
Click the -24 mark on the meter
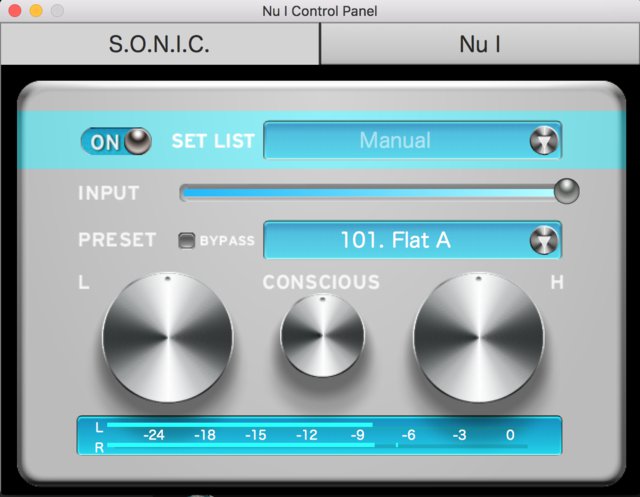pyautogui.click(x=153, y=435)
